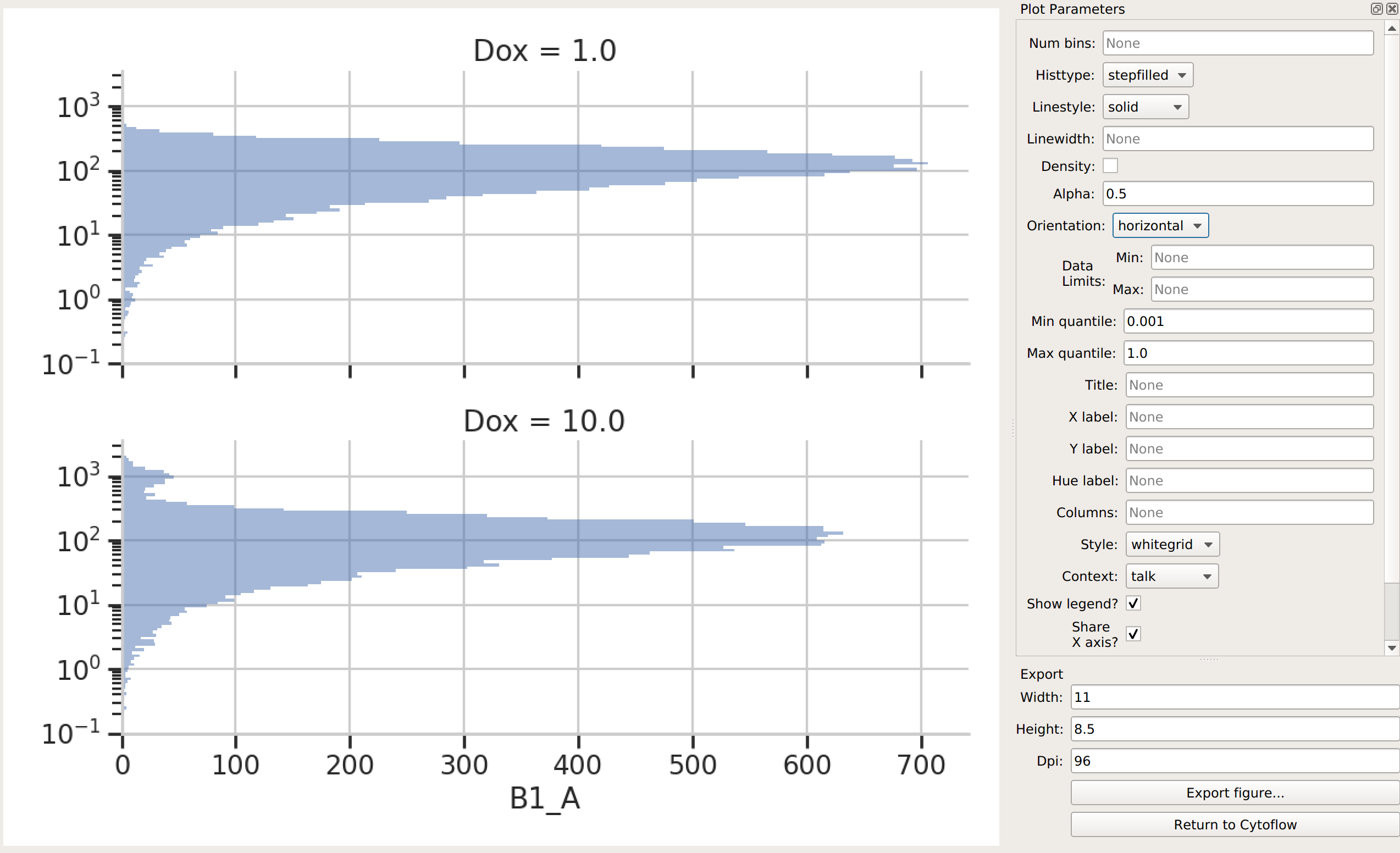Open the Style whitegrid dropdown
The height and width of the screenshot is (853, 1400).
(x=1172, y=545)
